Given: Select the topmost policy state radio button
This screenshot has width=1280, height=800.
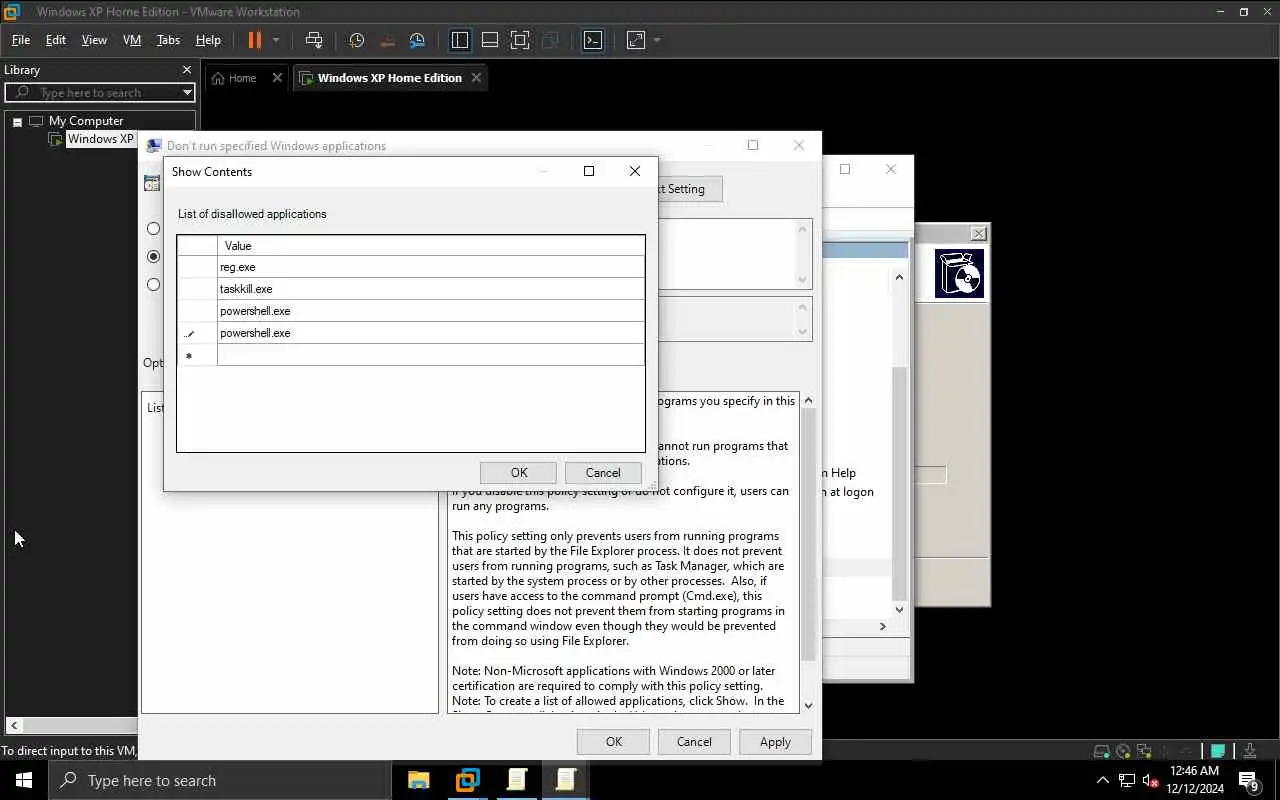Looking at the screenshot, I should (x=153, y=228).
